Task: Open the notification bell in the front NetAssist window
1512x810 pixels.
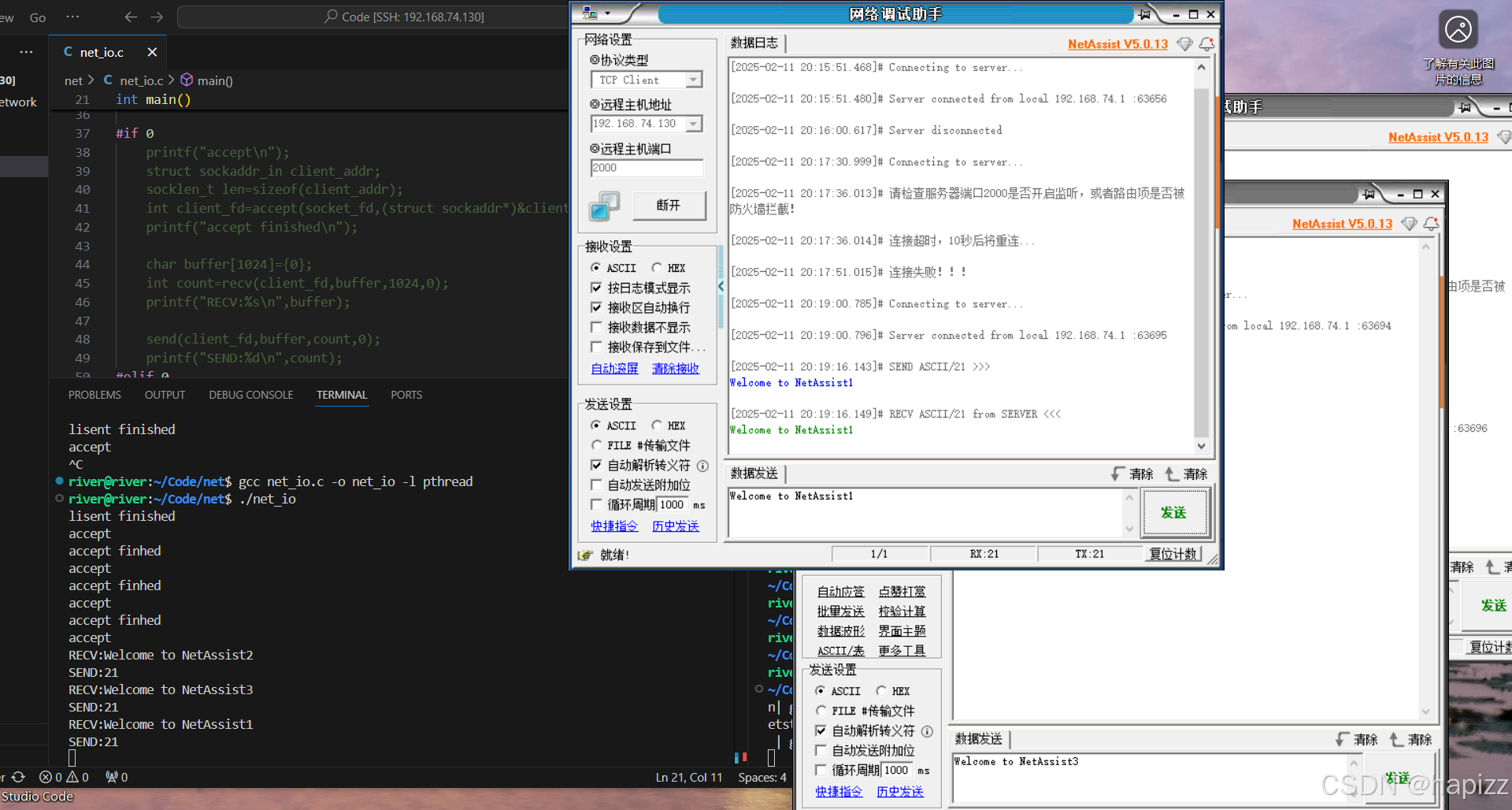Action: pos(1206,44)
